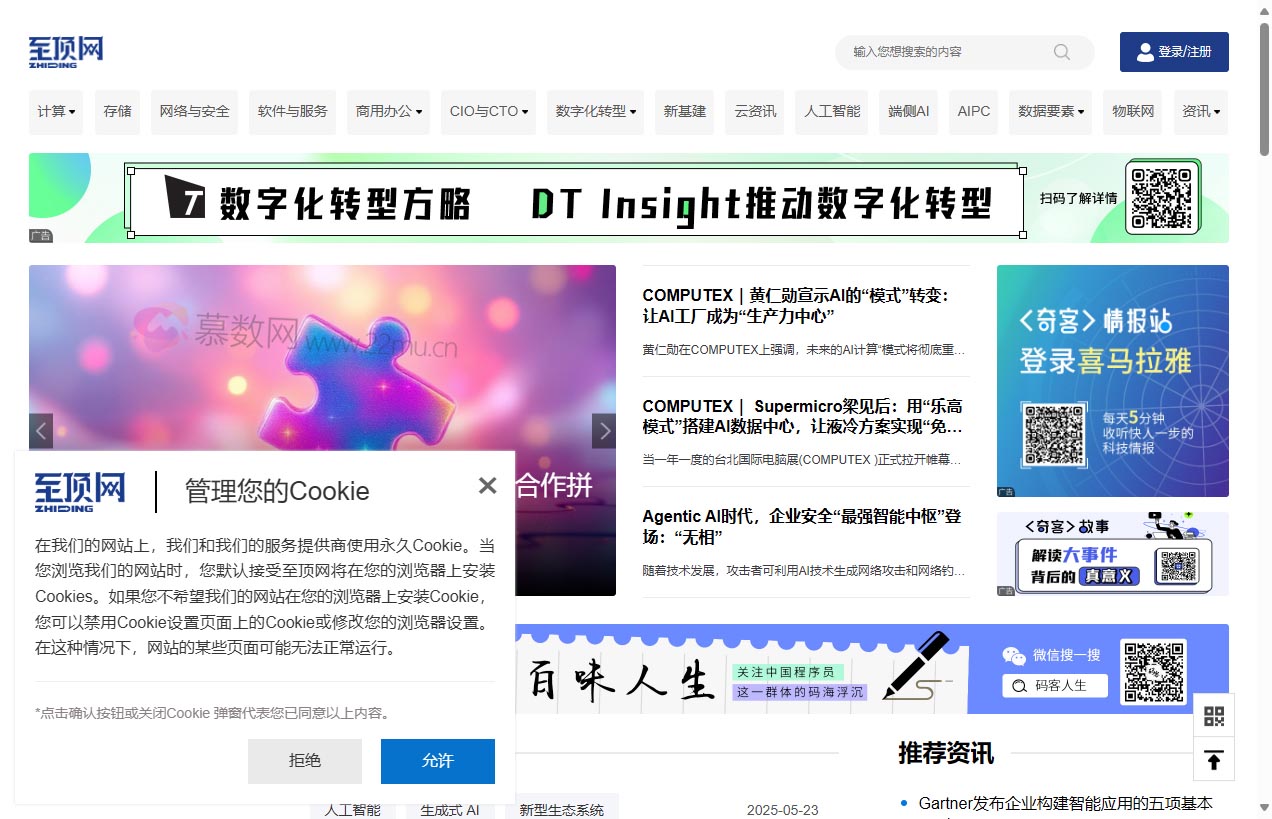Open the 数字化转型 dropdown menu

(x=595, y=112)
